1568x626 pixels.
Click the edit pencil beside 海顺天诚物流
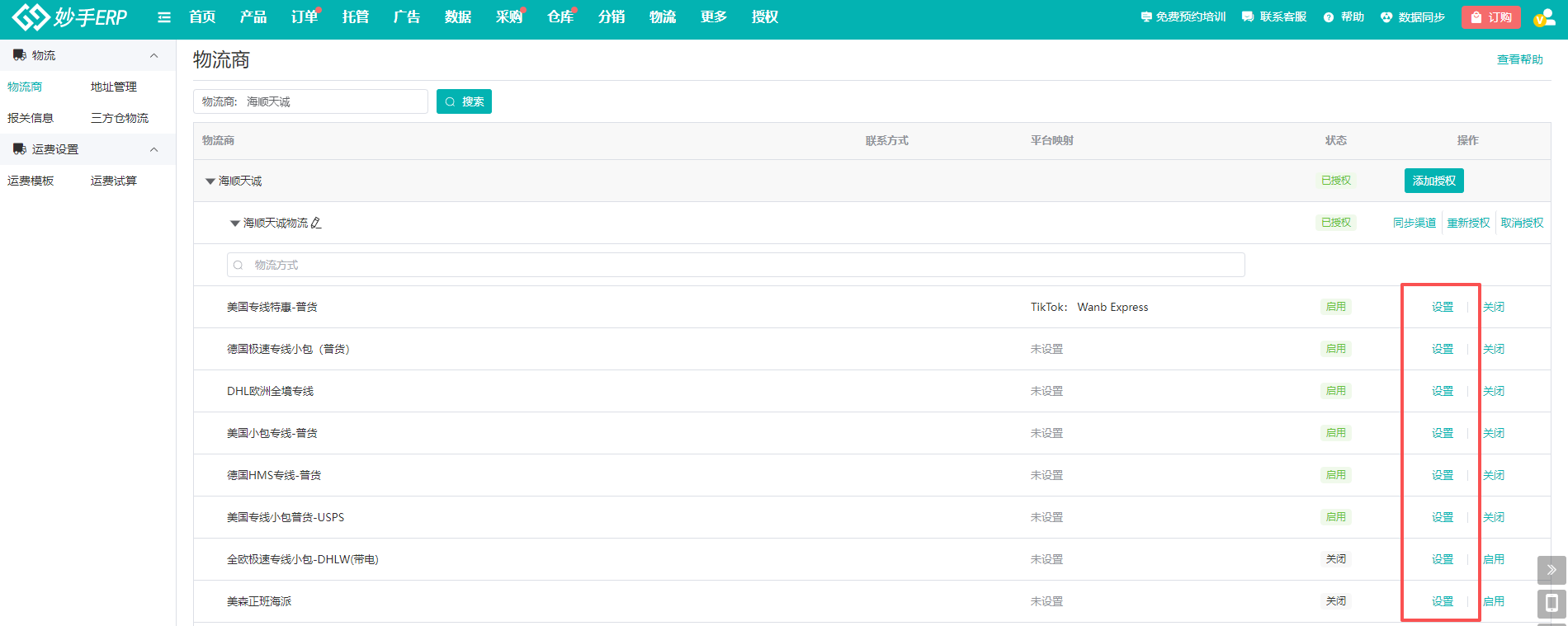(x=316, y=223)
